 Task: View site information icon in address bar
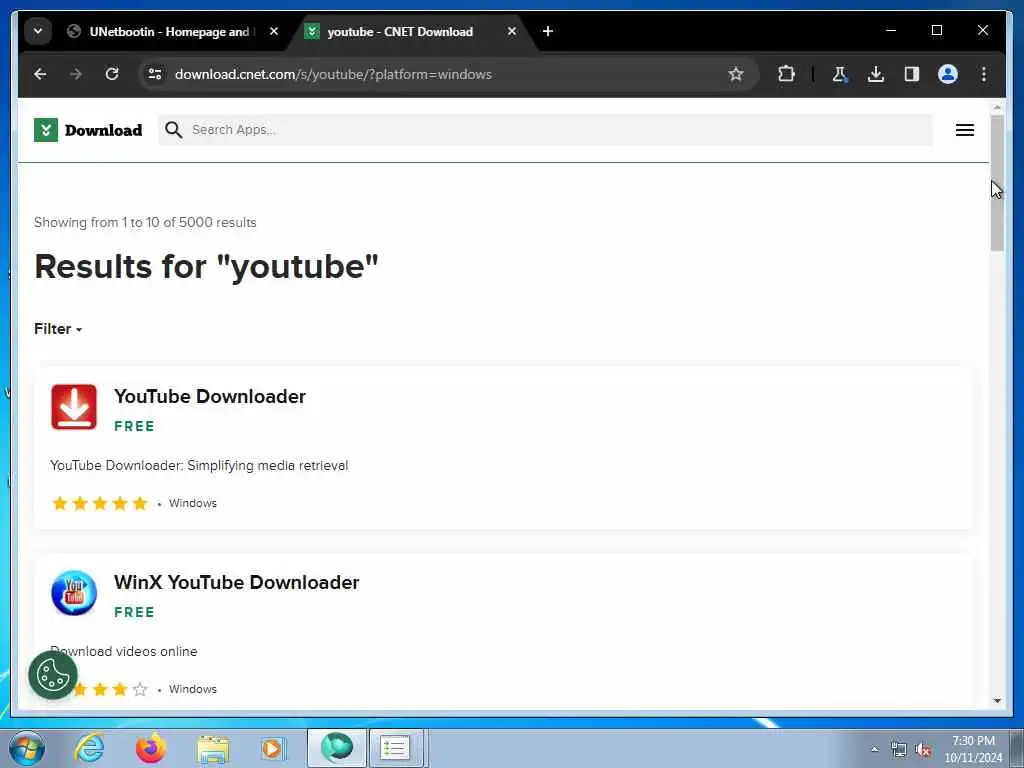(155, 74)
